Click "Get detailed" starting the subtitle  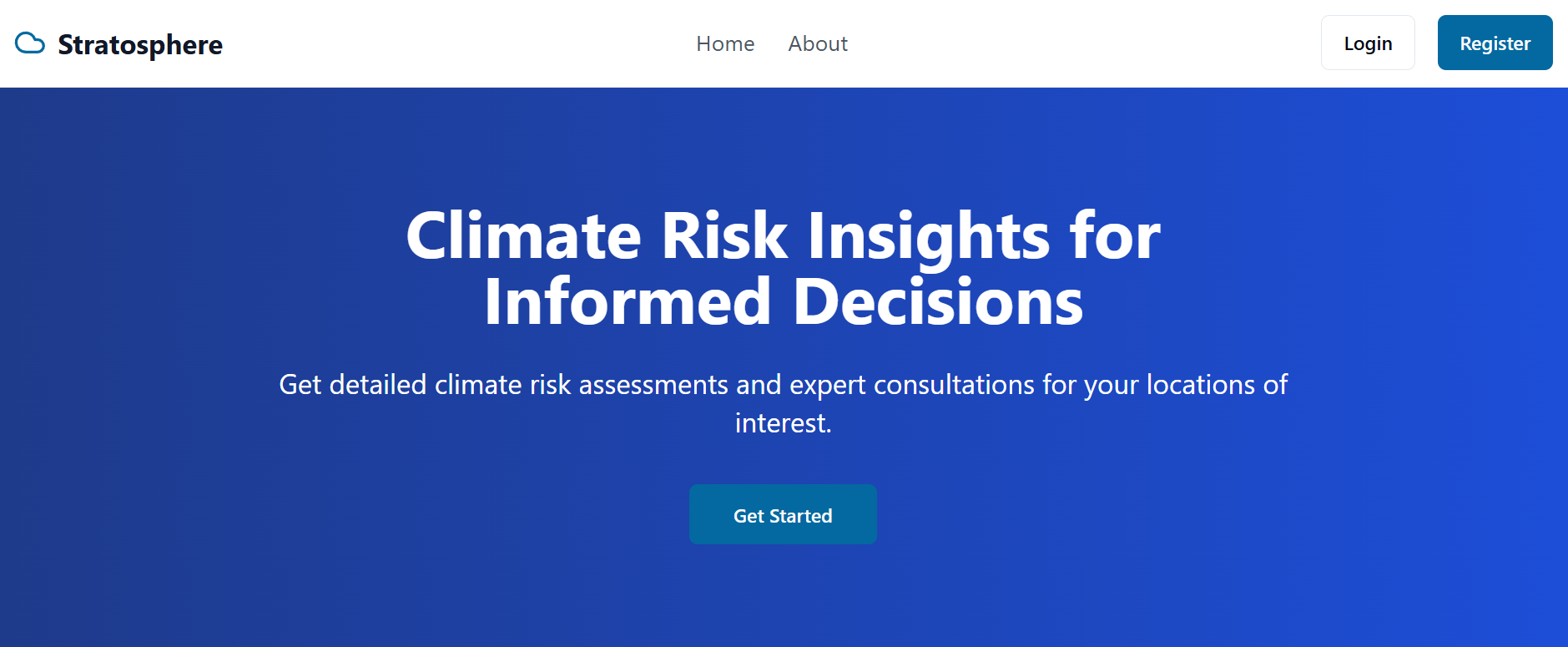[352, 385]
